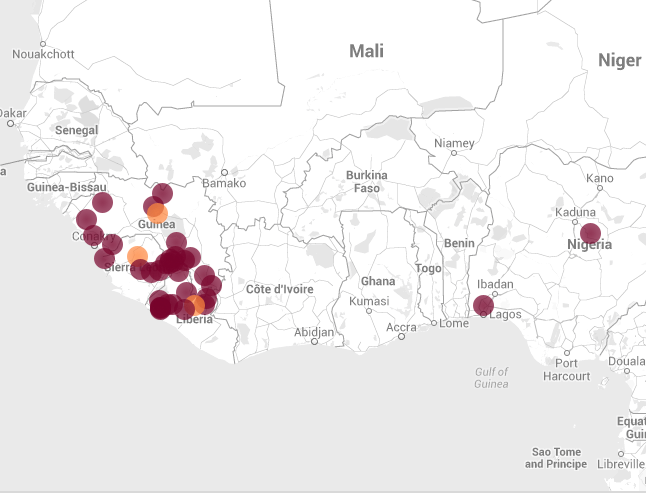Select the Ghana country label

point(378,281)
